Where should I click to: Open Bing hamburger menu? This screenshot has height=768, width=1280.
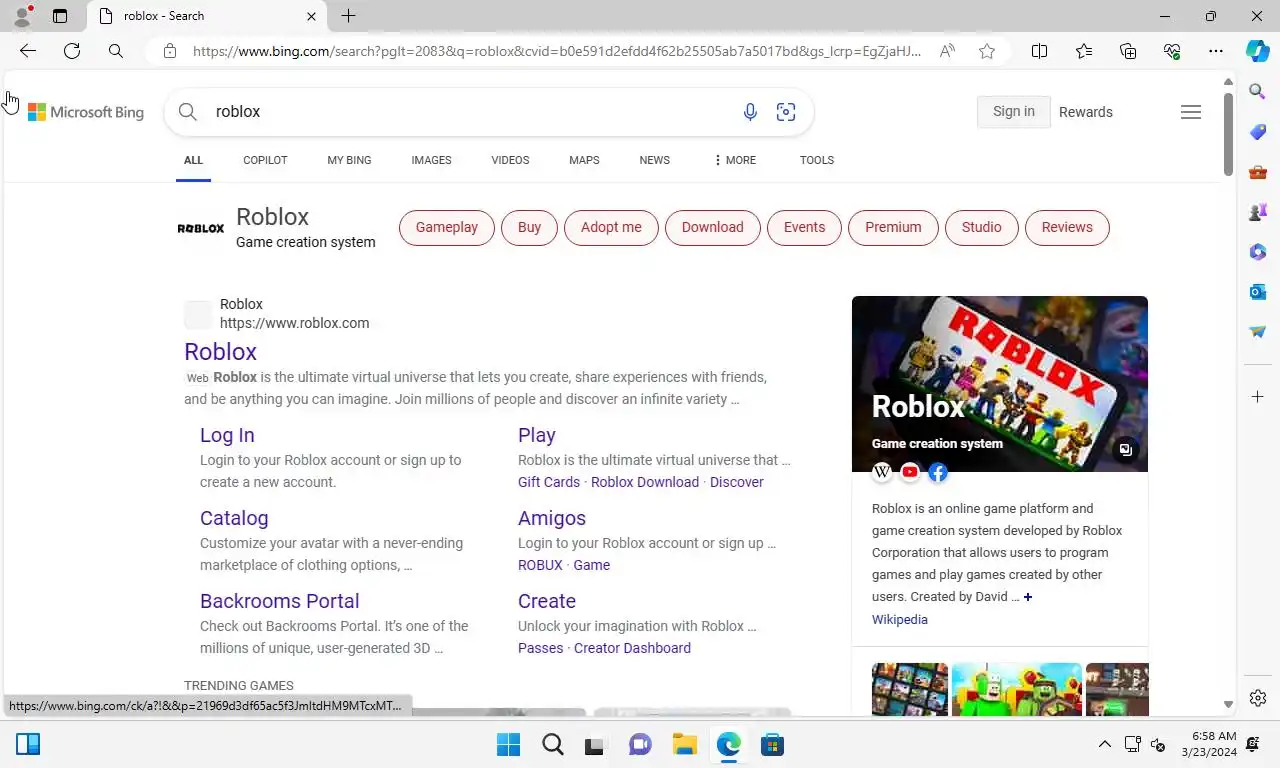tap(1191, 112)
